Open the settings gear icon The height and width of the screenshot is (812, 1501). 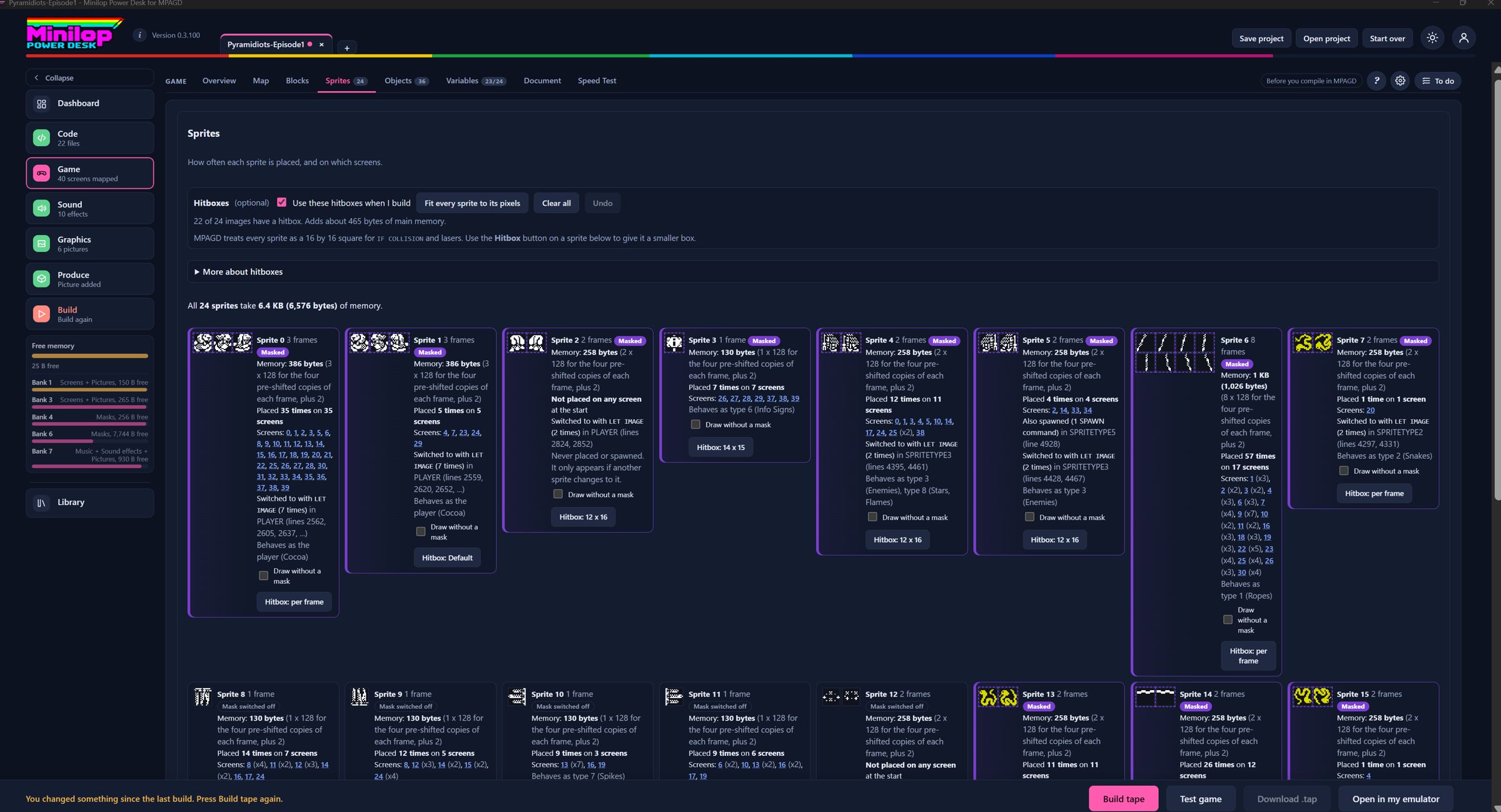tap(1400, 81)
